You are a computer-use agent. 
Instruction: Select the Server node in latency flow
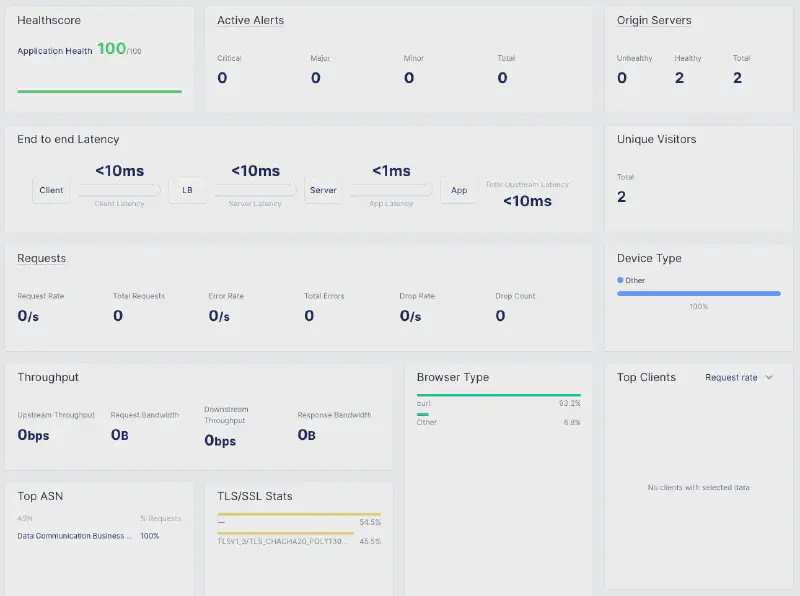[x=323, y=190]
